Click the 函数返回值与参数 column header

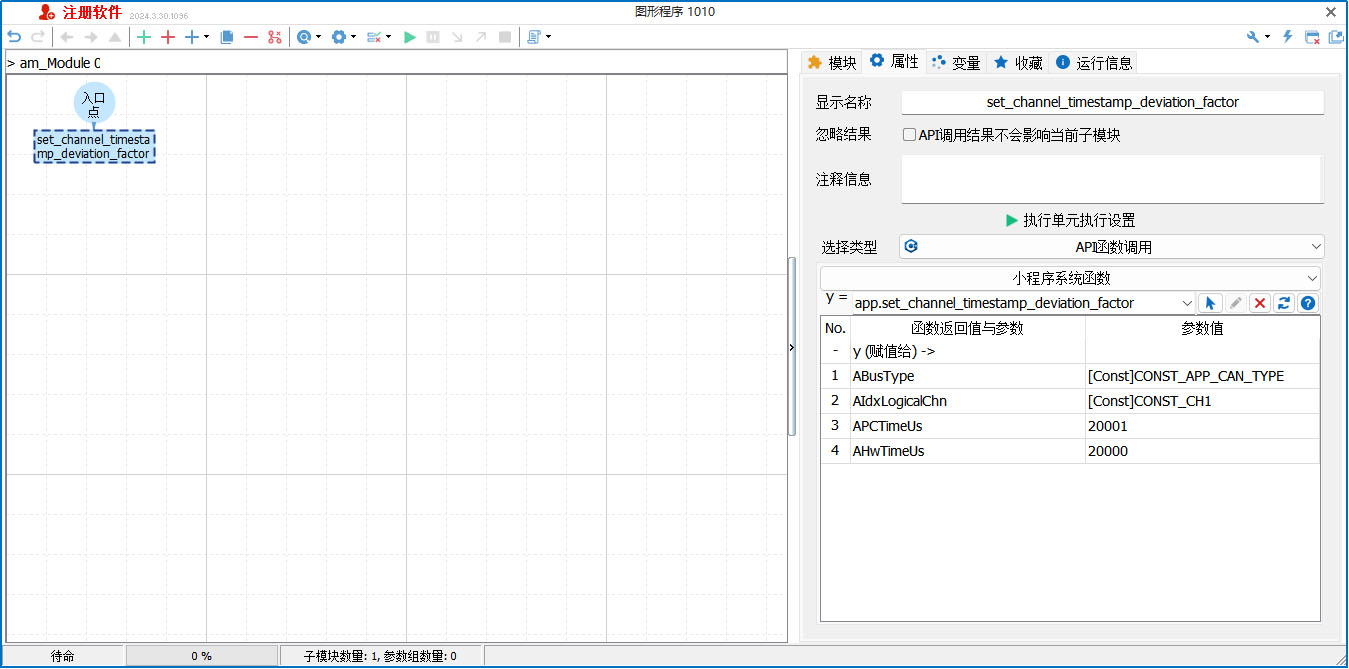click(967, 328)
